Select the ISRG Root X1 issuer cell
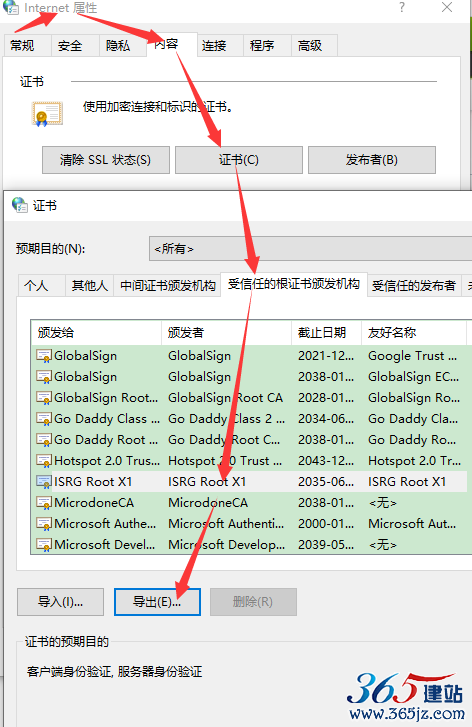This screenshot has width=472, height=727. [x=207, y=482]
